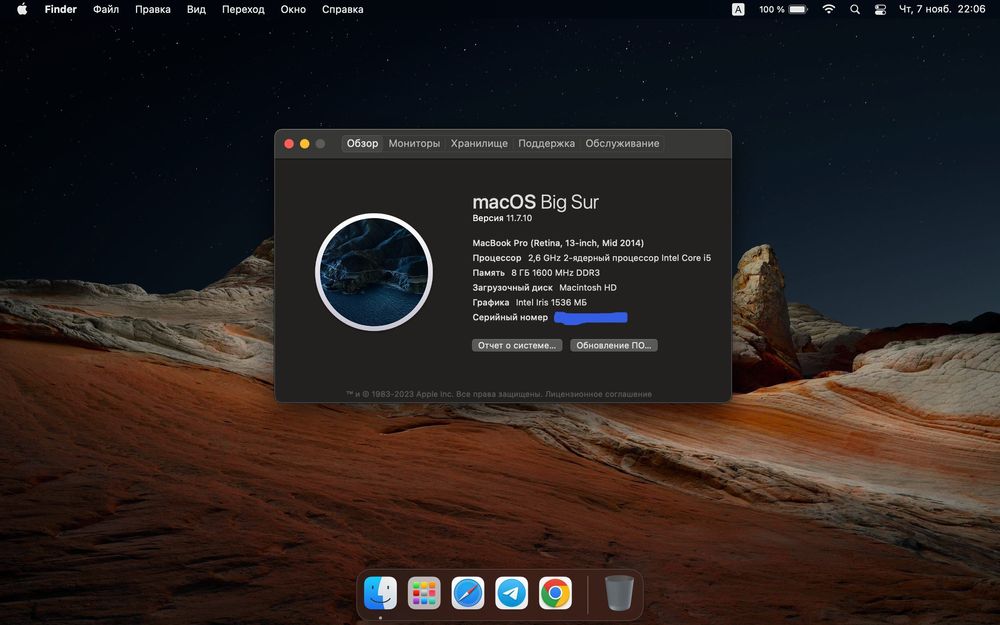Open the Finder menu in menu bar
The image size is (1000, 625).
[x=61, y=9]
